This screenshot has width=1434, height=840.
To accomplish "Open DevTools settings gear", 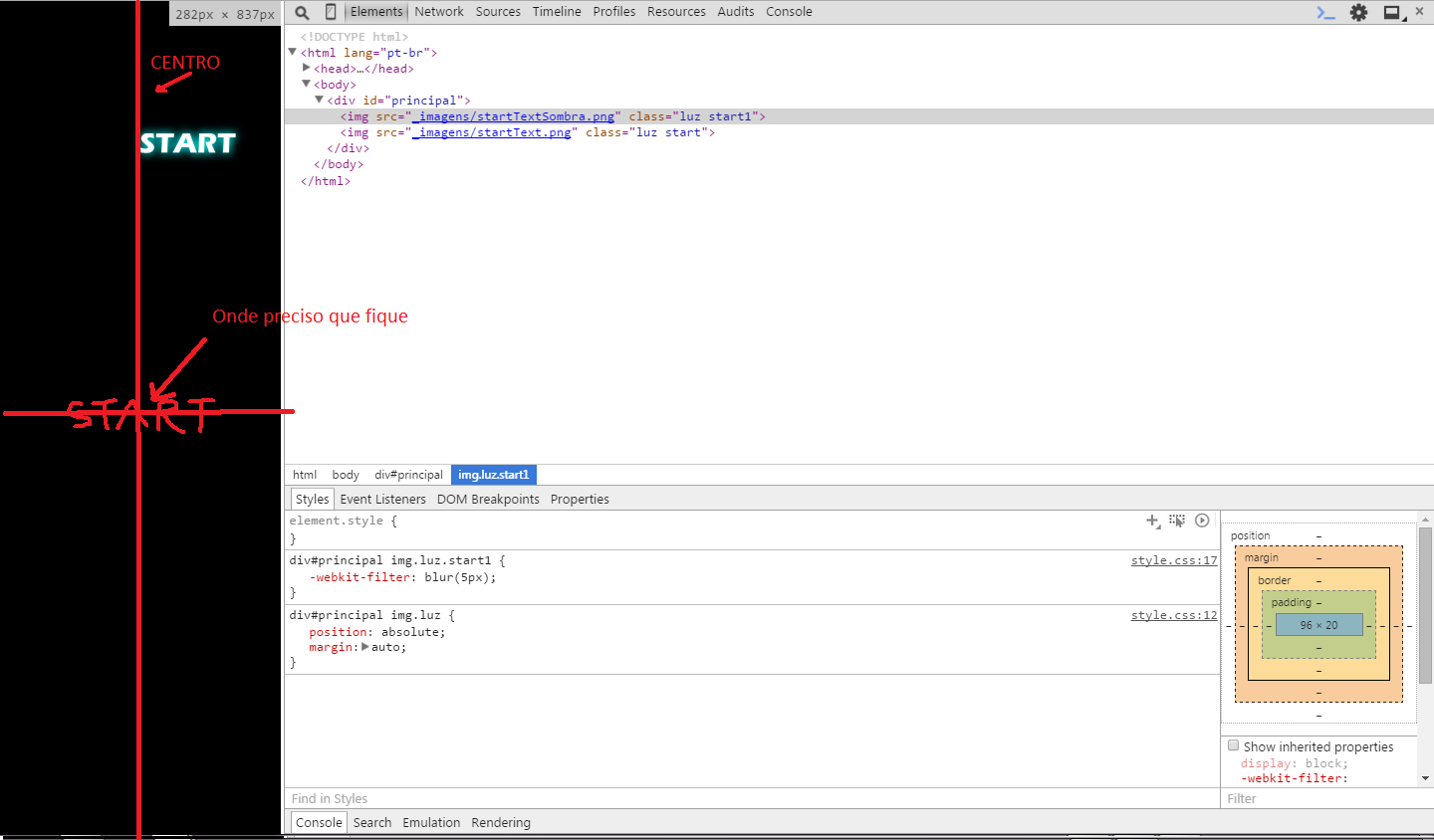I will 1358,13.
